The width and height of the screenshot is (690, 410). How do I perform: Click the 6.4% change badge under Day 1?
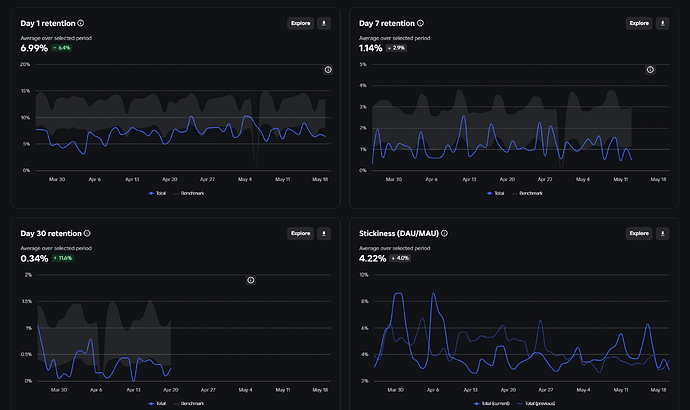point(62,48)
